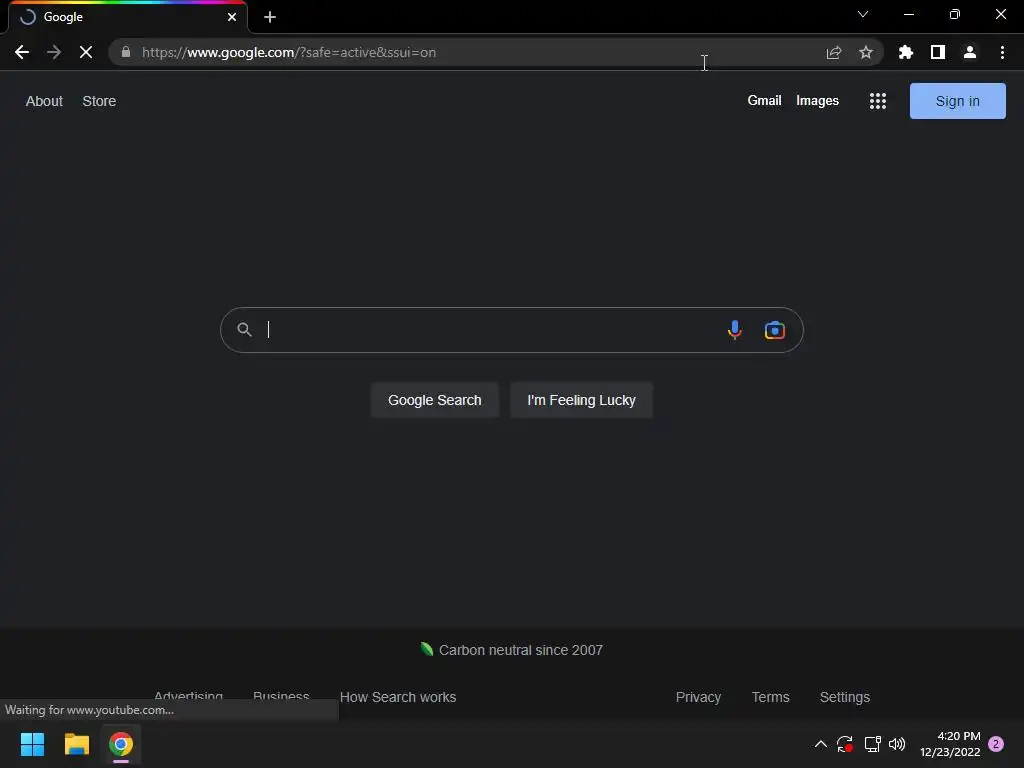Click the Sign in button

[x=957, y=101]
